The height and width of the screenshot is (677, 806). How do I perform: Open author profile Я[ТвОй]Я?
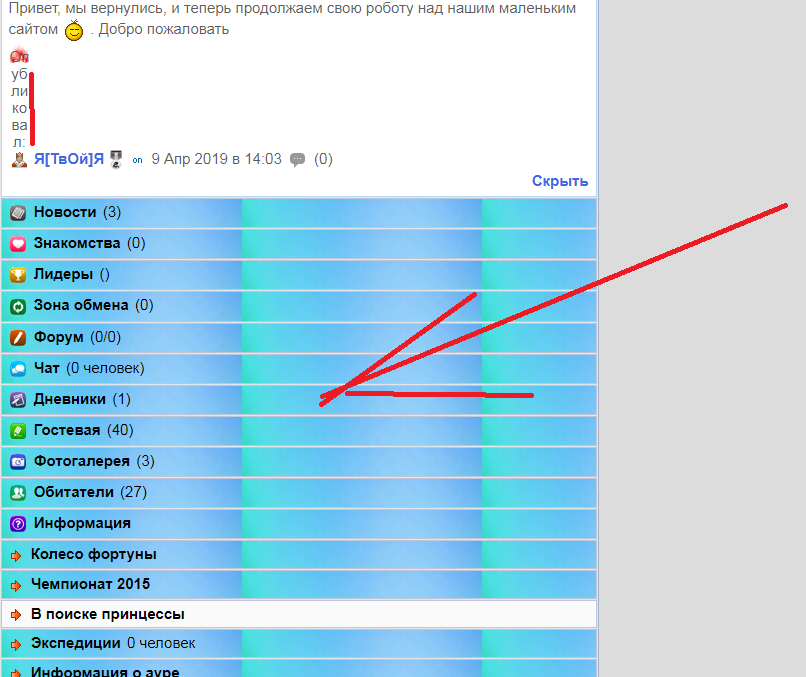(68, 159)
